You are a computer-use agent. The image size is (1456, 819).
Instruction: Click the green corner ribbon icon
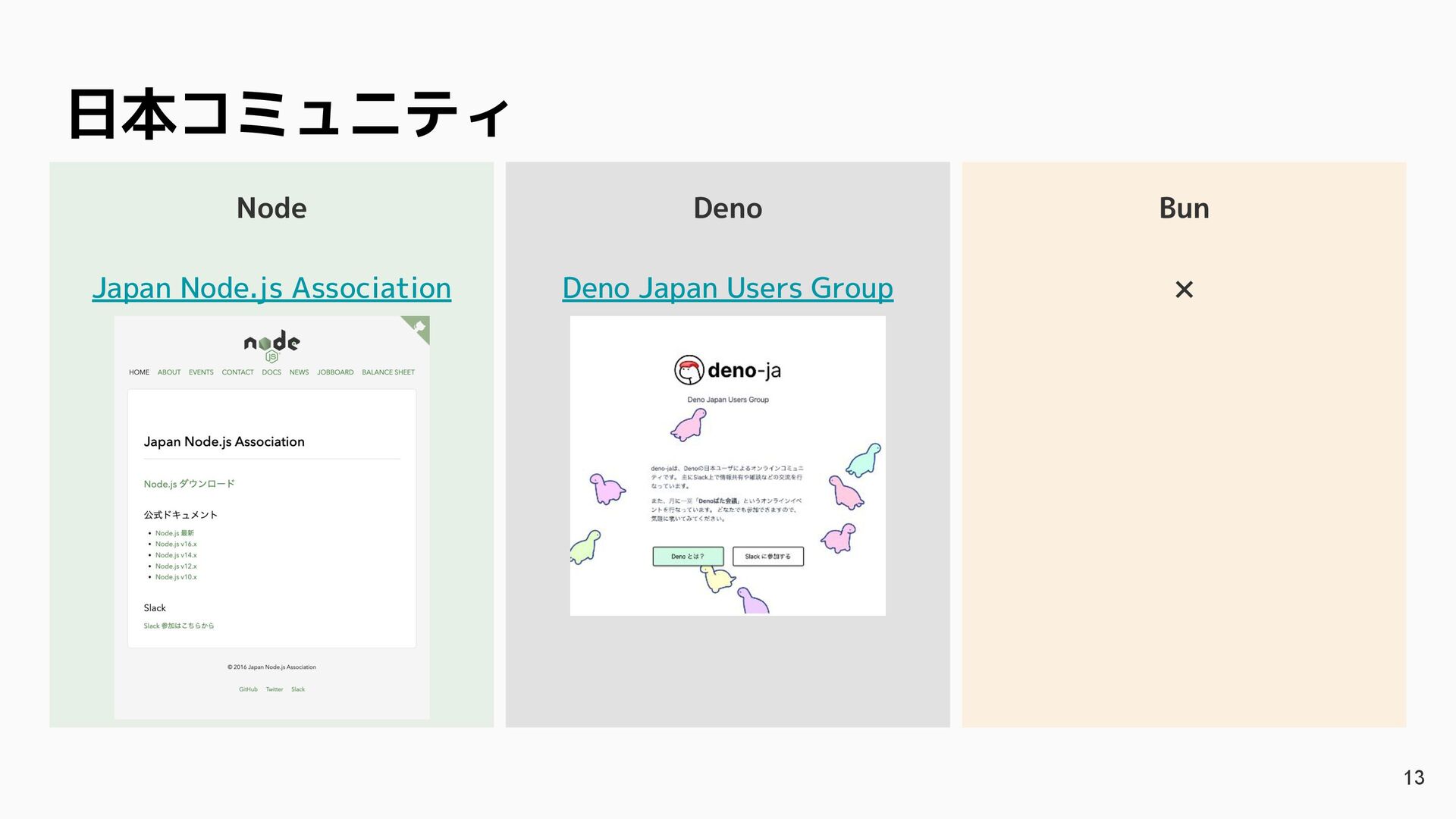(418, 328)
